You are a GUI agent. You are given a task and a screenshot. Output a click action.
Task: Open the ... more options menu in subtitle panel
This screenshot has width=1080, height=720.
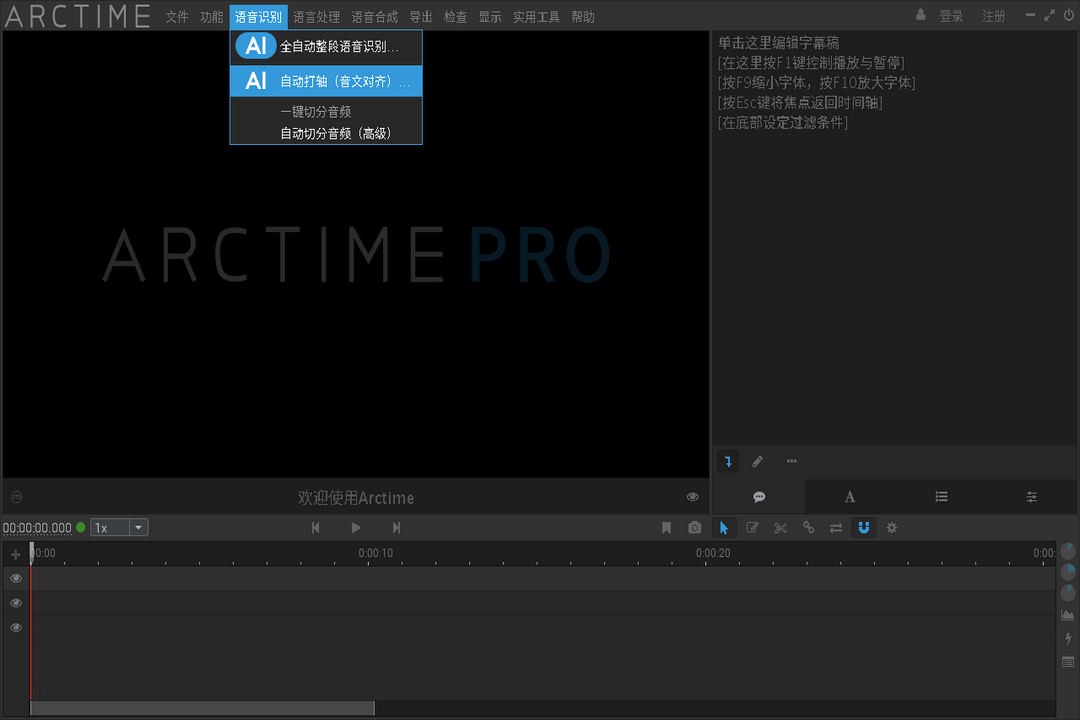pos(791,461)
